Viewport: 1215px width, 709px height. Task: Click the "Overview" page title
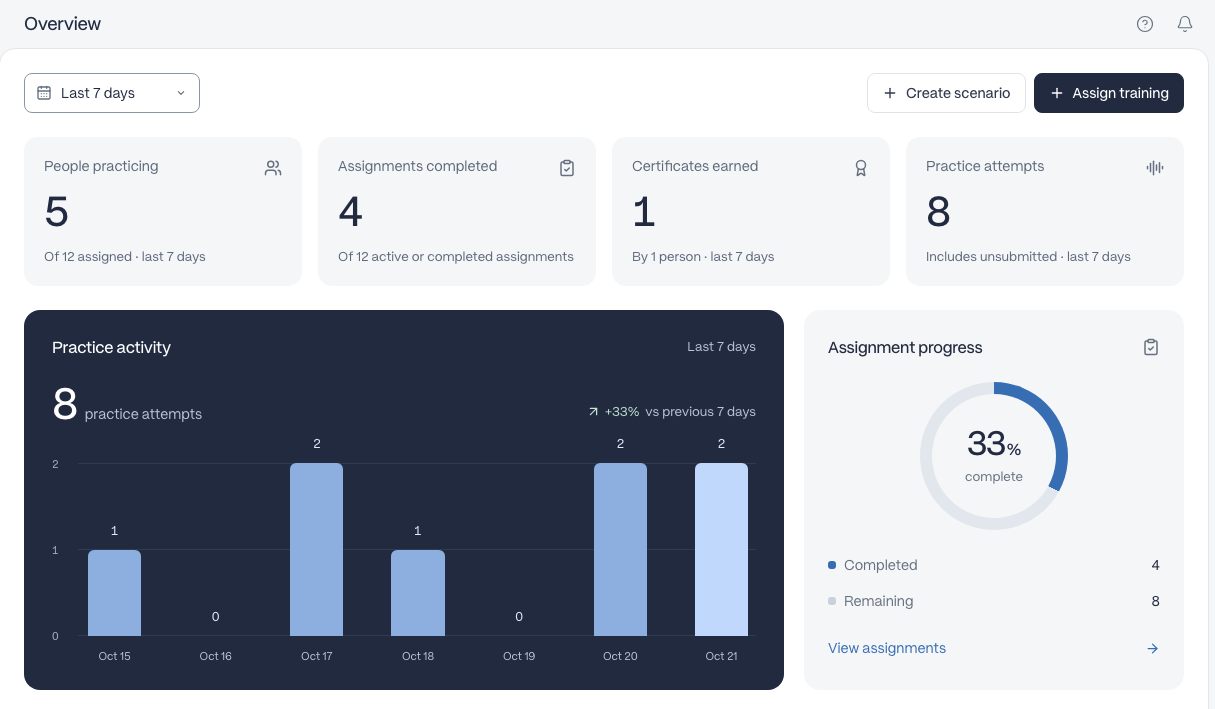63,24
